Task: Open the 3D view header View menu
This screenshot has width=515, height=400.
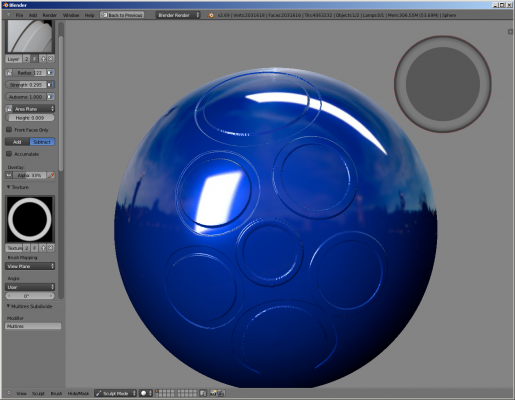Action: [x=21, y=393]
